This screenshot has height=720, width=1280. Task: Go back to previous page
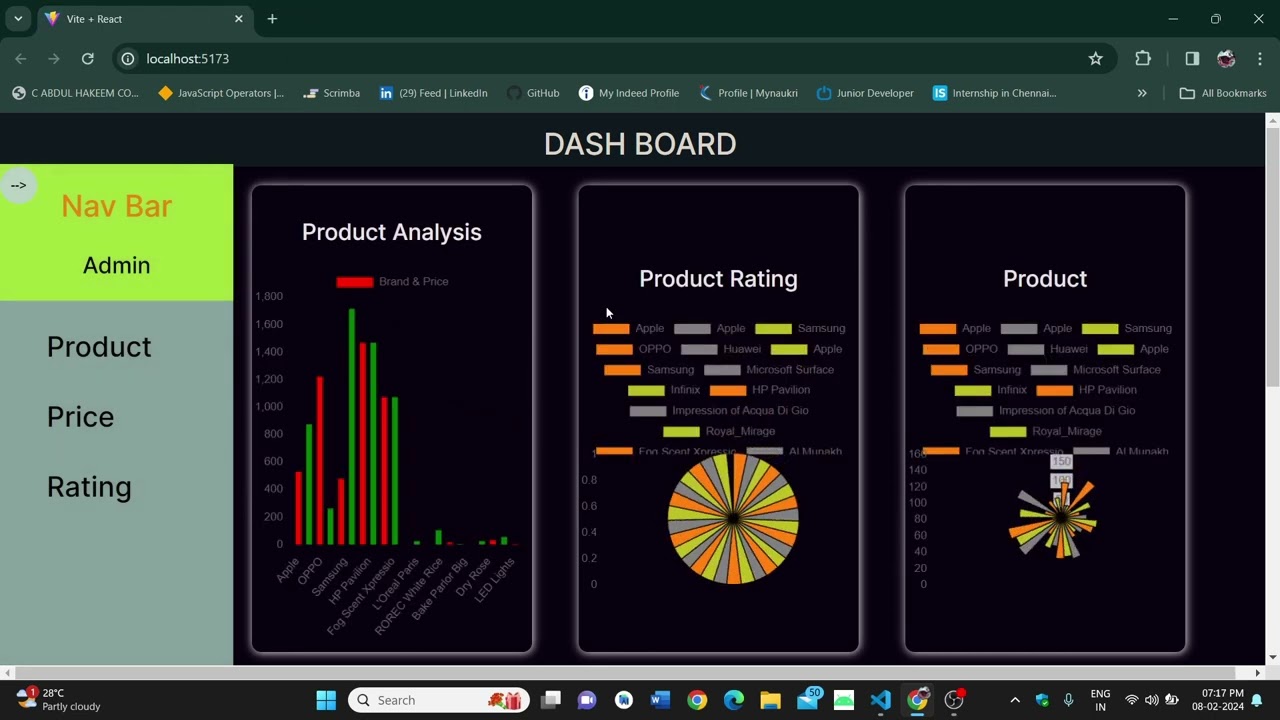click(21, 59)
